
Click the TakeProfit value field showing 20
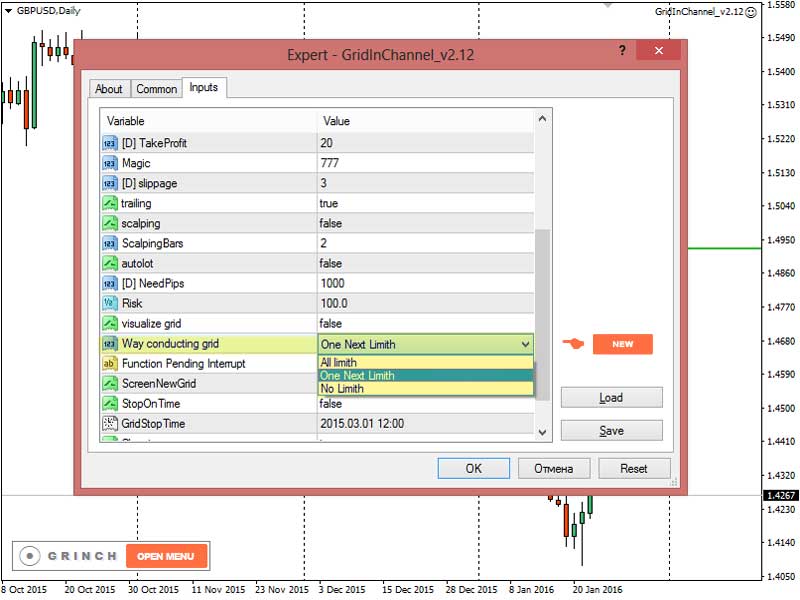[426, 143]
